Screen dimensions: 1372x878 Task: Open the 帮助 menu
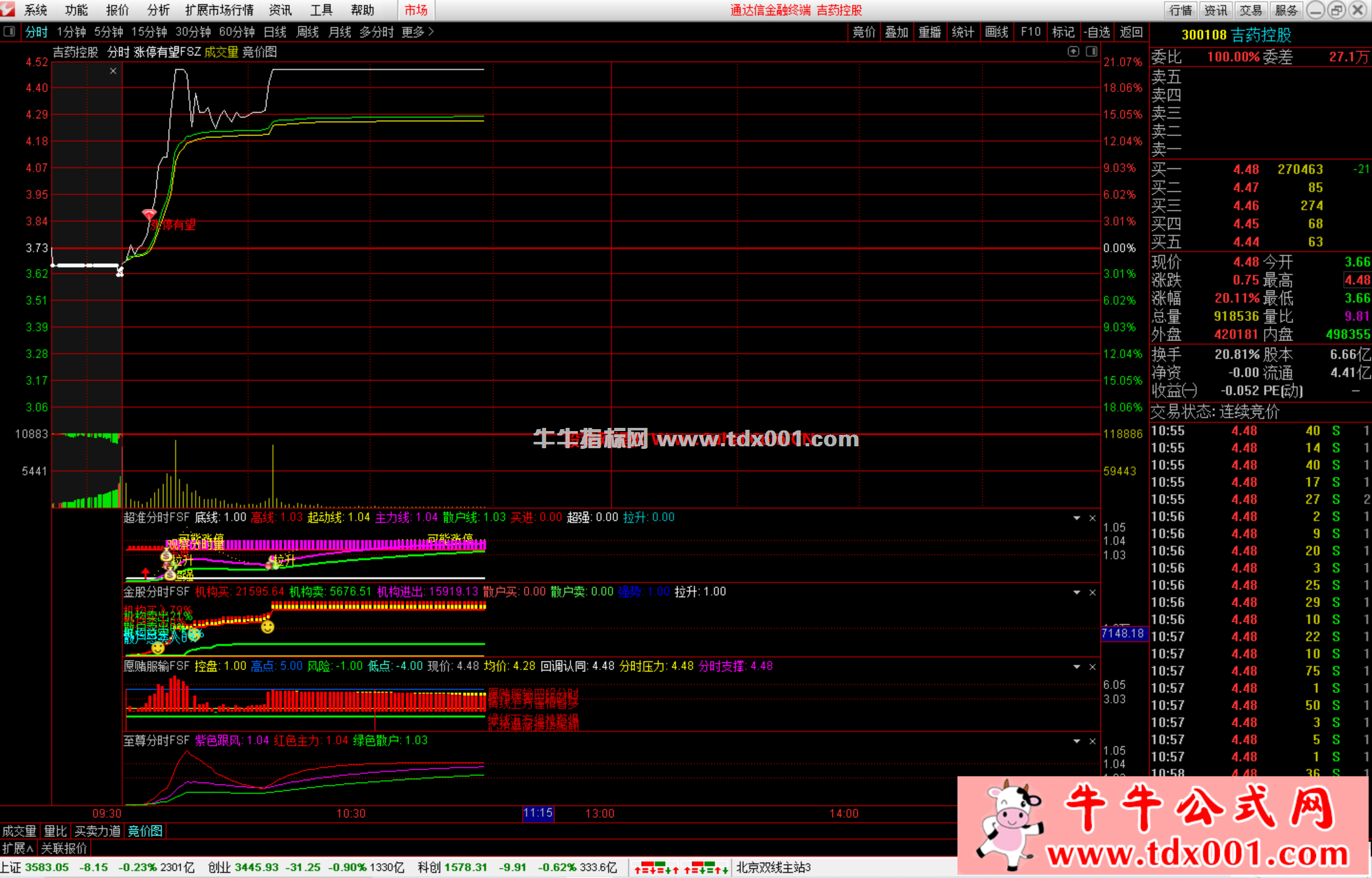pyautogui.click(x=362, y=10)
